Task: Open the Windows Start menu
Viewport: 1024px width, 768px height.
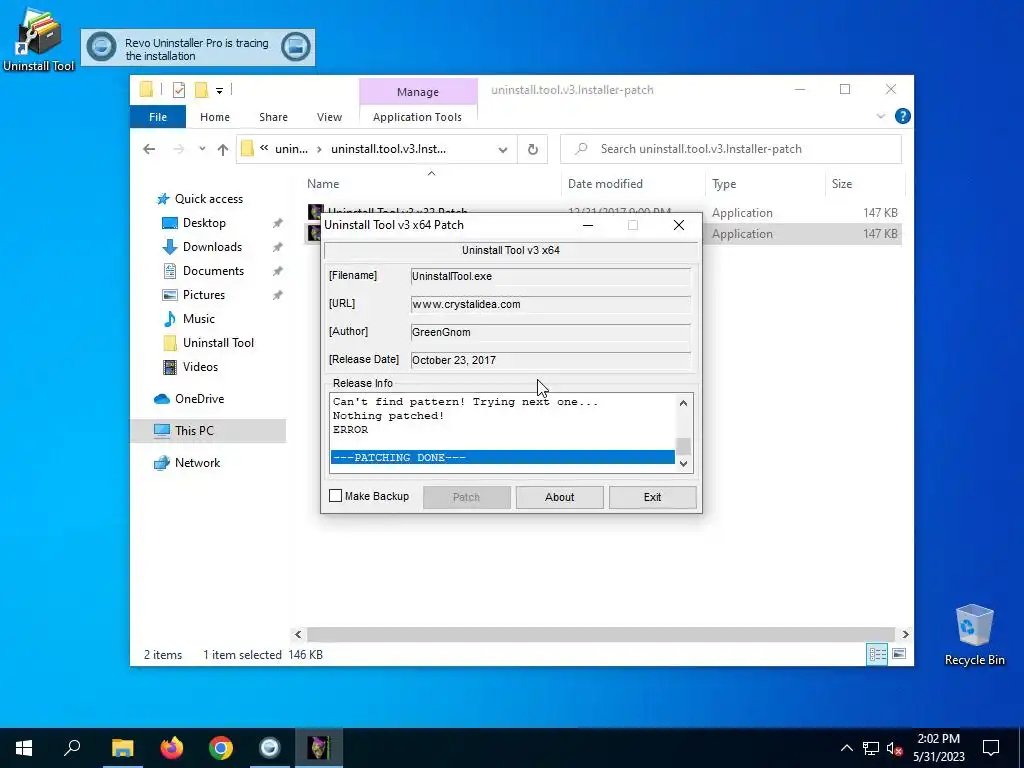Action: point(24,748)
